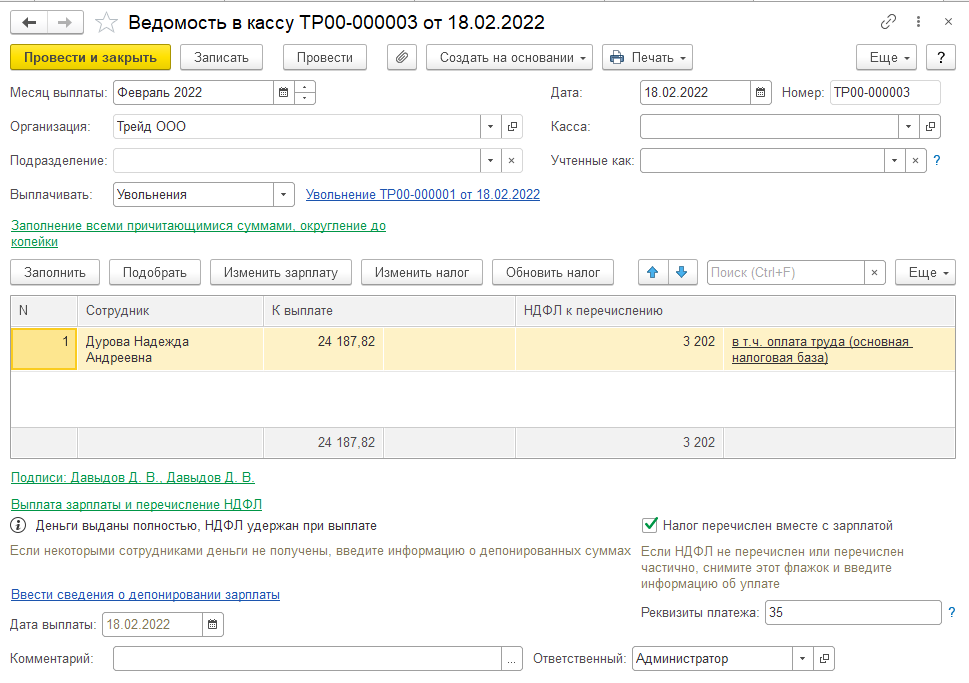Screen dimensions: 969x683
Task: Select К выплате cell 24 187,82 in row 1
Action: coord(323,350)
